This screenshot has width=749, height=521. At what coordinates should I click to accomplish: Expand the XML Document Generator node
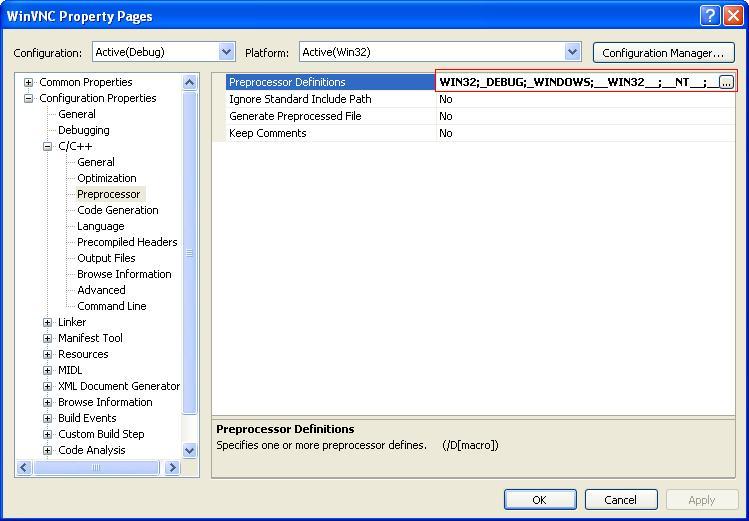coord(47,386)
